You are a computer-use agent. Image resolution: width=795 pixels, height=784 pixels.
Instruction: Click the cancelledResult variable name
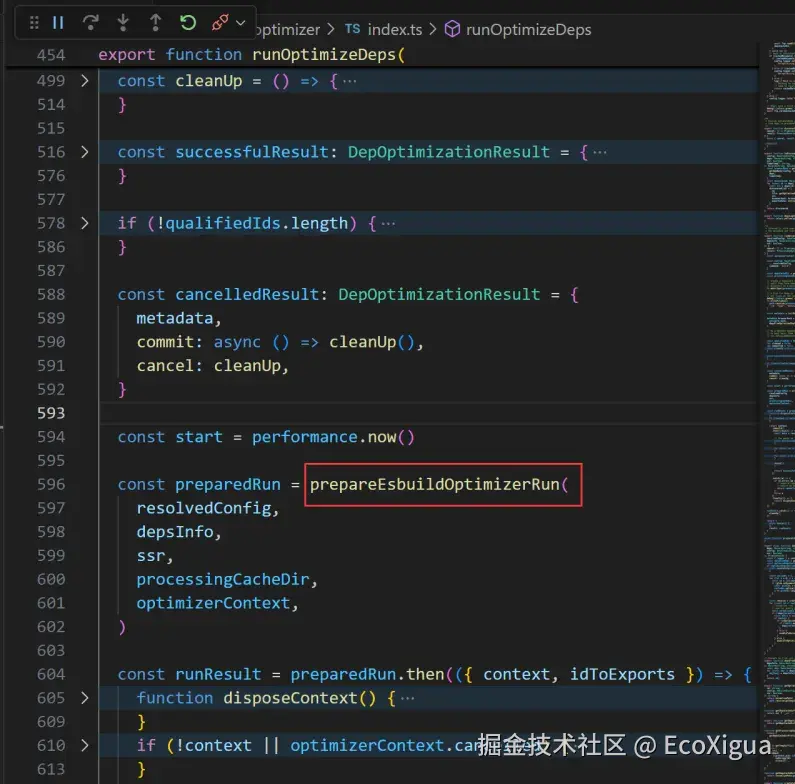pyautogui.click(x=247, y=294)
